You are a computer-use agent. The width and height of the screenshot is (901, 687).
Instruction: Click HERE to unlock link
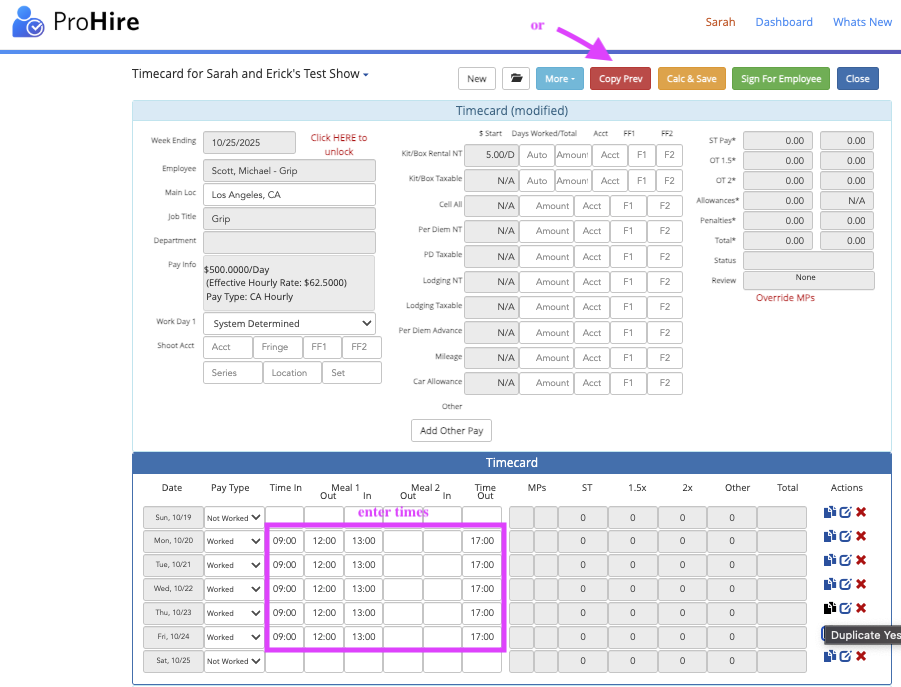coord(338,145)
